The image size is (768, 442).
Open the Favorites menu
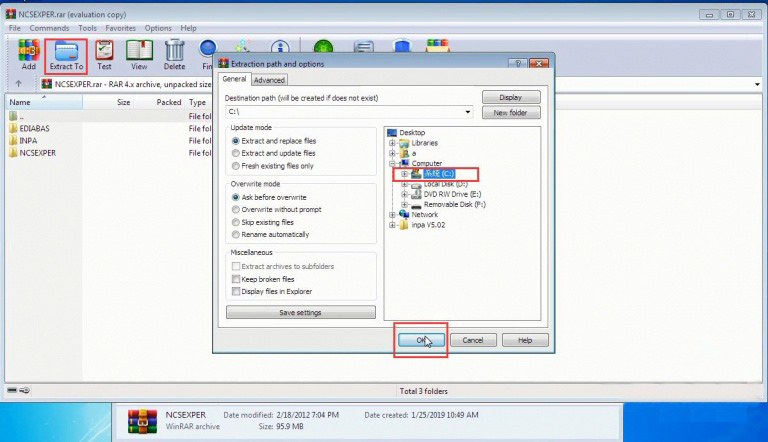(x=120, y=28)
